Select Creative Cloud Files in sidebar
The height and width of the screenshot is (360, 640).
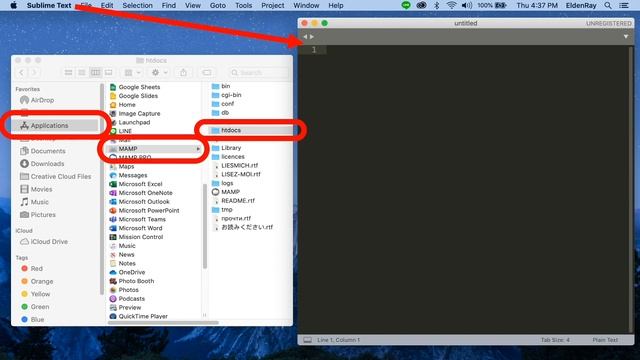click(x=57, y=176)
